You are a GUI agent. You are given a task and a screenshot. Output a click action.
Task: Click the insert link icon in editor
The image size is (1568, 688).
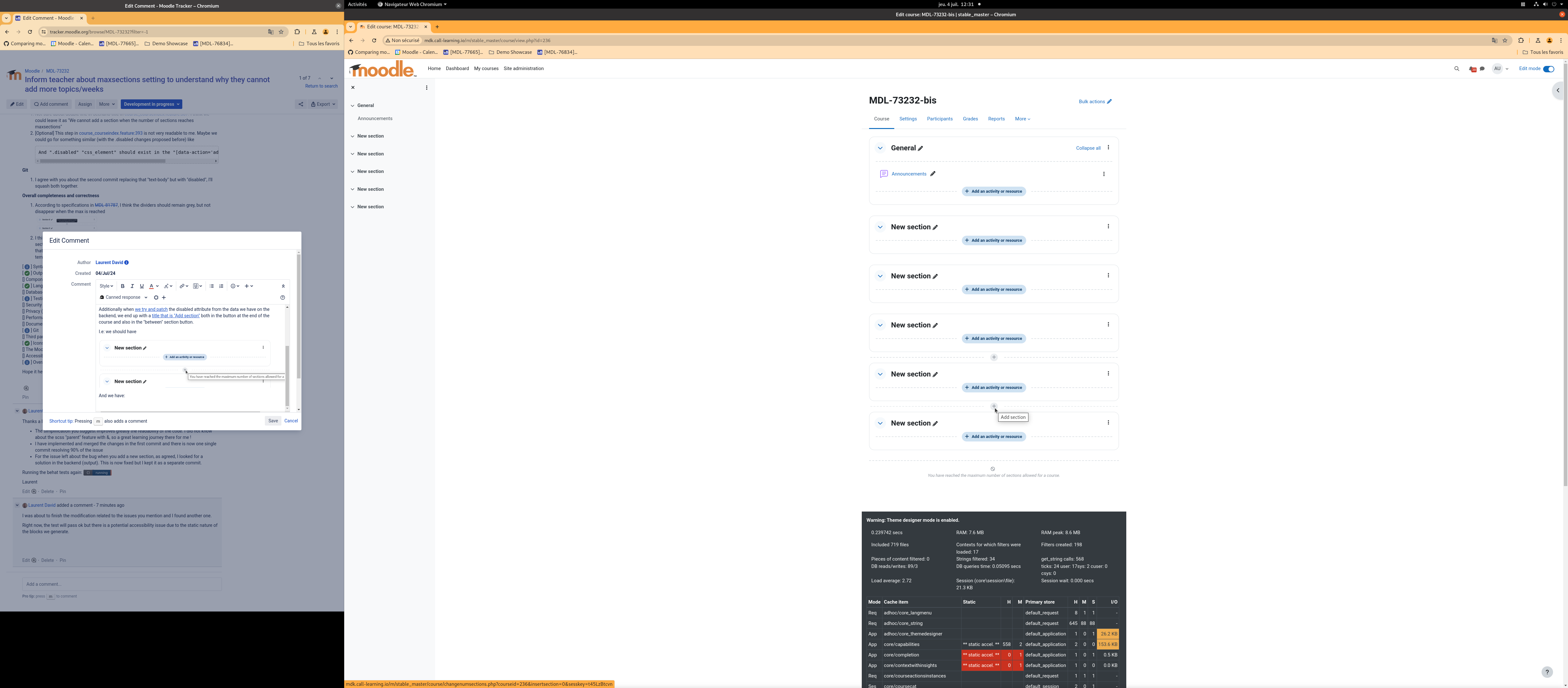[x=183, y=286]
